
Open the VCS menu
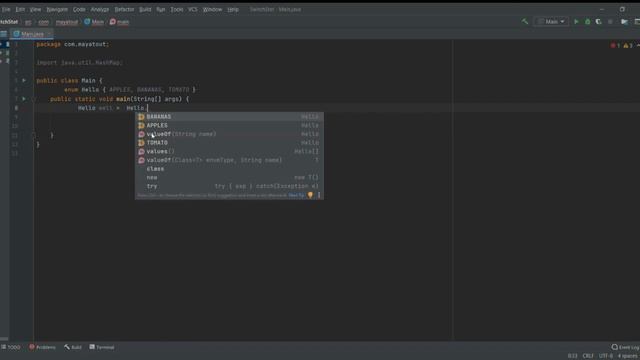point(193,9)
